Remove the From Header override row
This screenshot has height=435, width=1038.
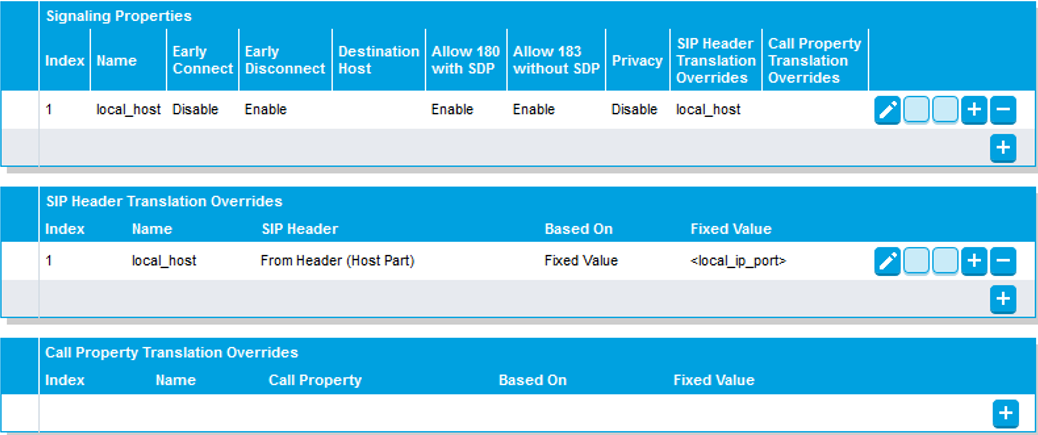coord(1003,261)
